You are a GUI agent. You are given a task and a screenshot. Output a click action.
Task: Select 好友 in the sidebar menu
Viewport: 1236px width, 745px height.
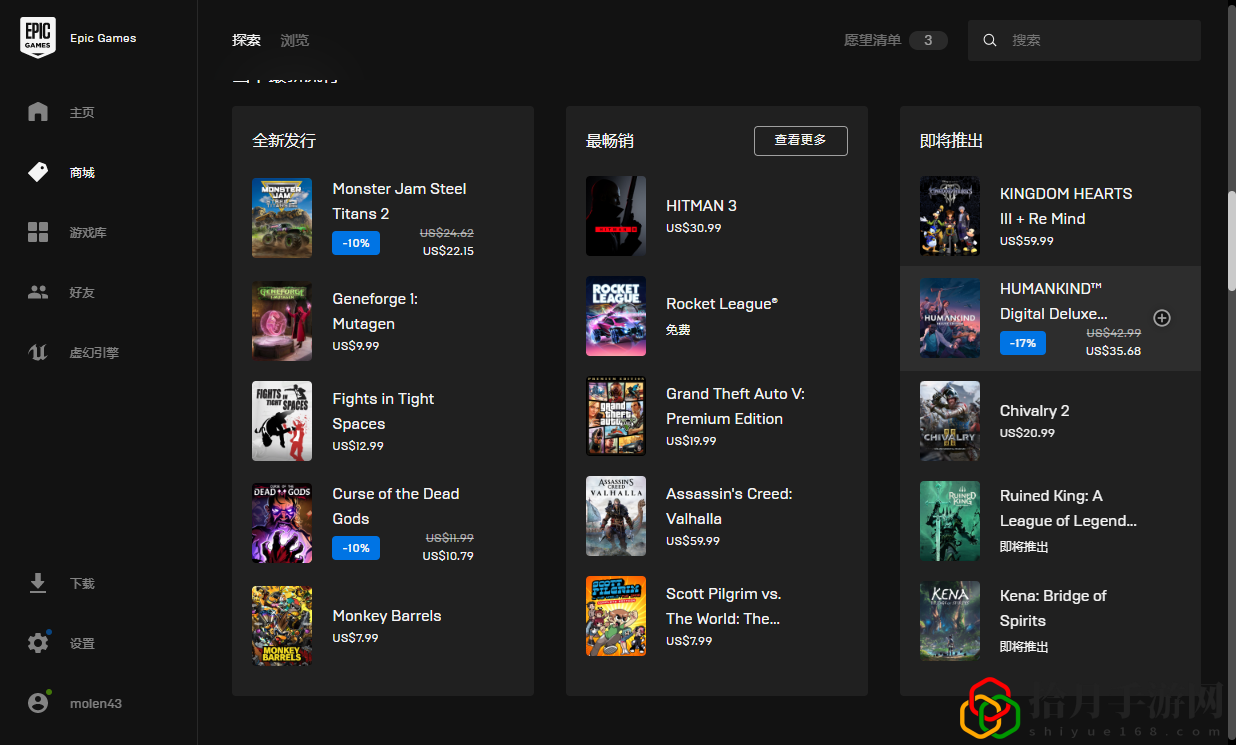[82, 293]
